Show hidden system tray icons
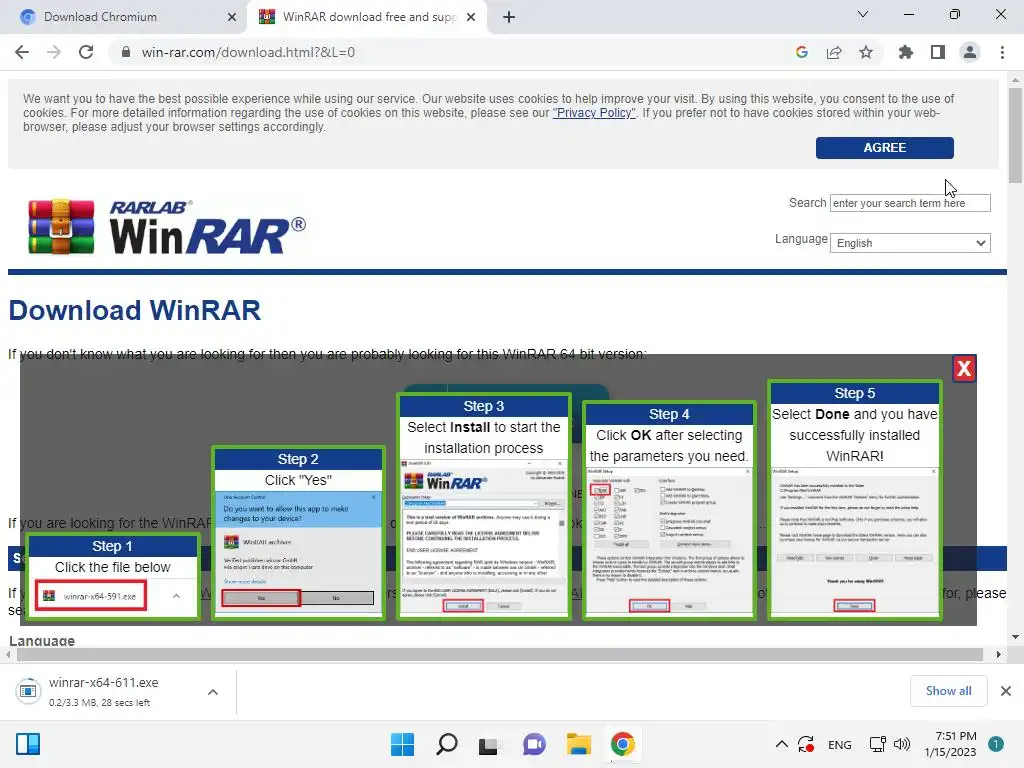Viewport: 1024px width, 768px height. click(x=782, y=744)
